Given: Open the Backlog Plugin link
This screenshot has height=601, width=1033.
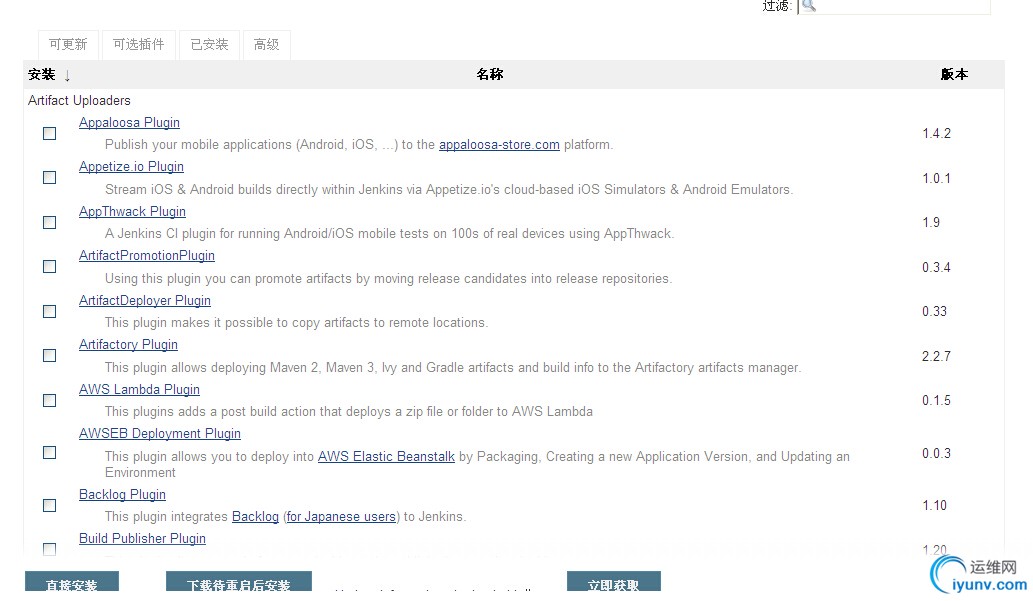Looking at the screenshot, I should [x=123, y=495].
